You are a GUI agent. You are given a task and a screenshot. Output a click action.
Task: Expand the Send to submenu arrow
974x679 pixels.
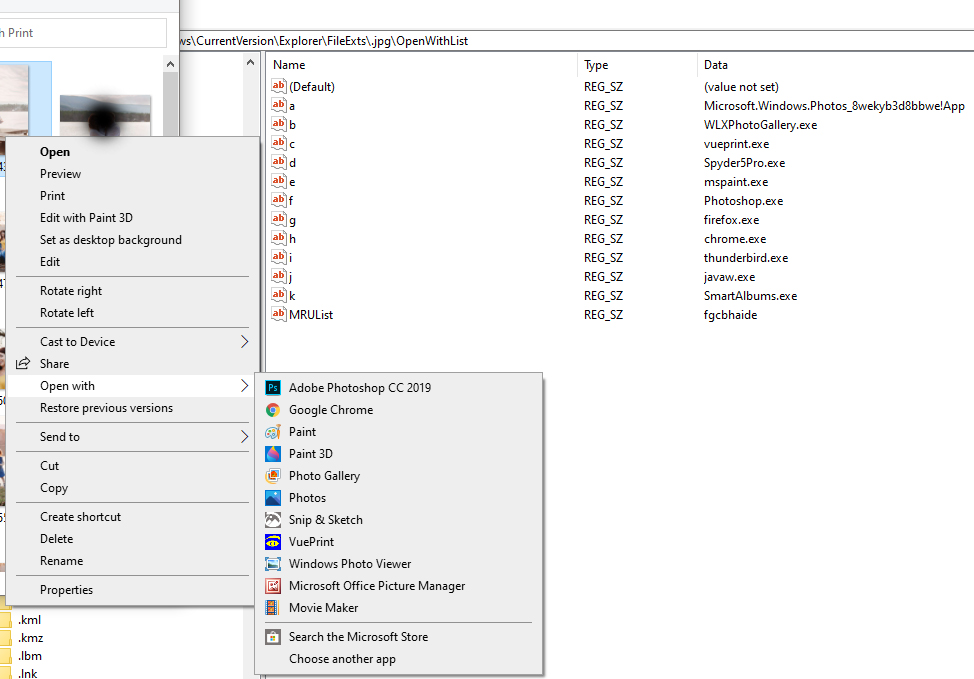pyautogui.click(x=245, y=437)
